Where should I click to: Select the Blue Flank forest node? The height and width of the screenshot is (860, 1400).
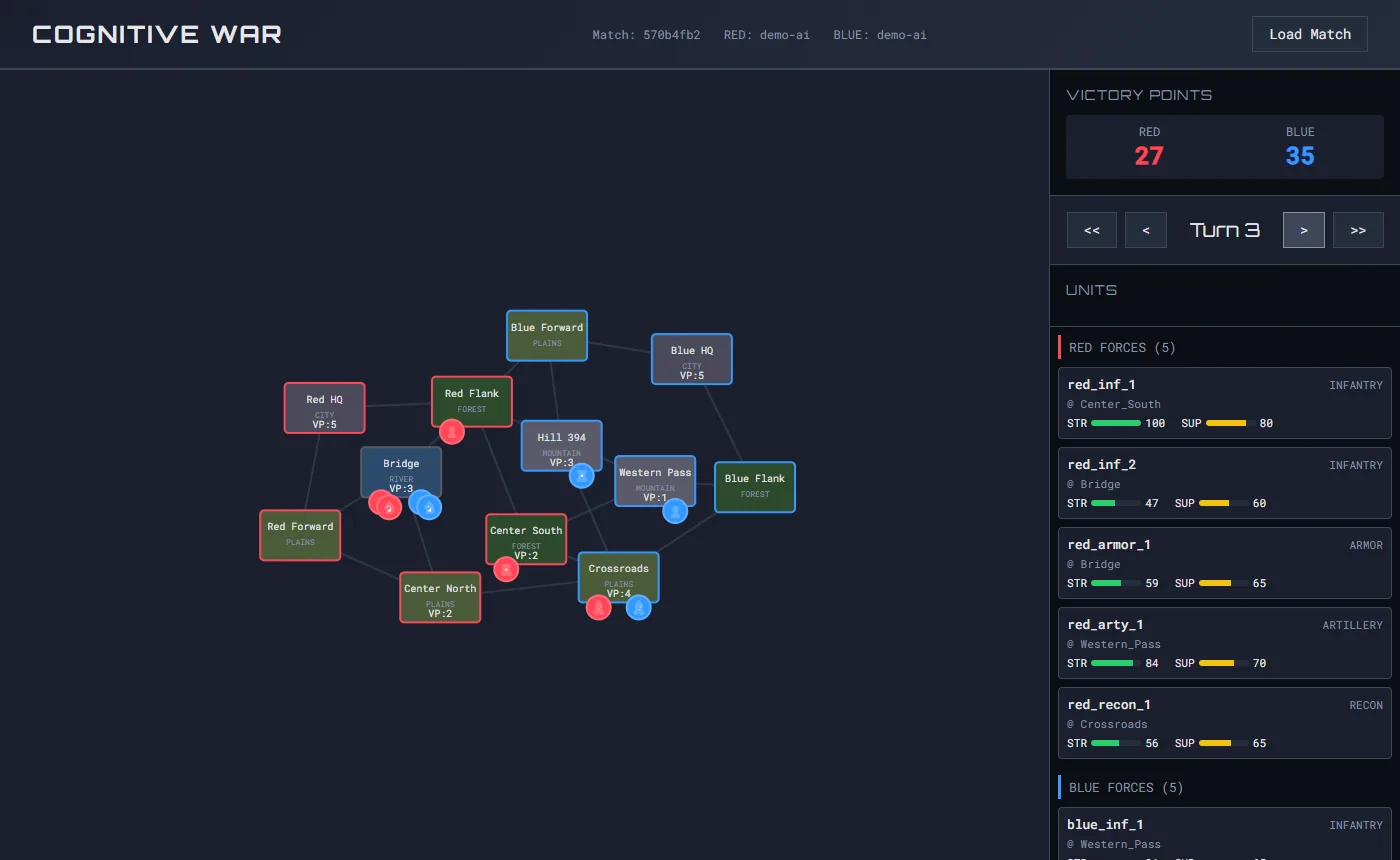click(x=755, y=487)
